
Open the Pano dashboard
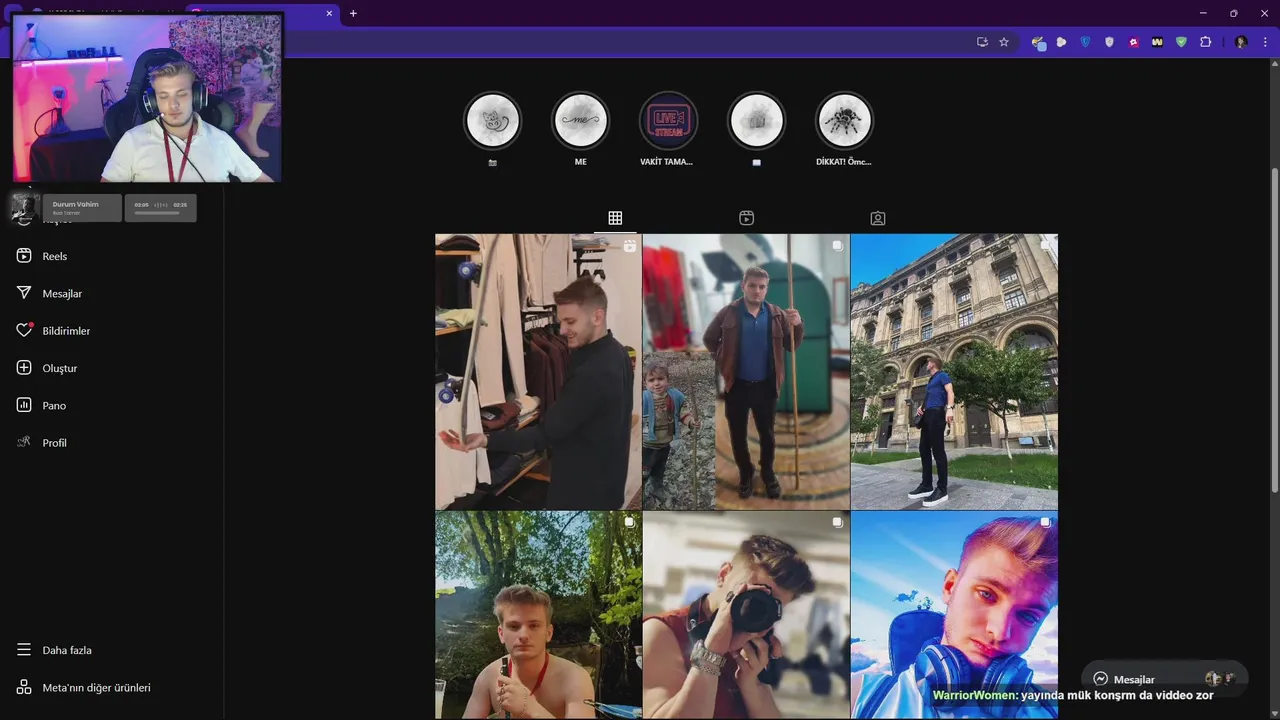pos(41,405)
